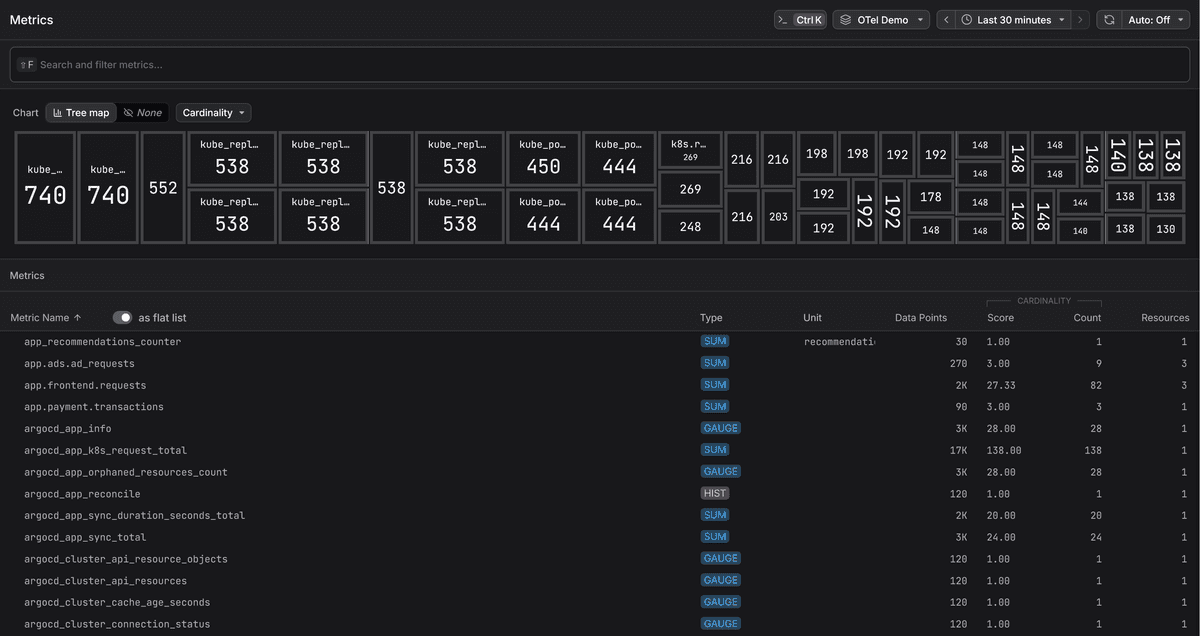The width and height of the screenshot is (1200, 636).
Task: Select the Tree map chart option
Action: click(81, 113)
